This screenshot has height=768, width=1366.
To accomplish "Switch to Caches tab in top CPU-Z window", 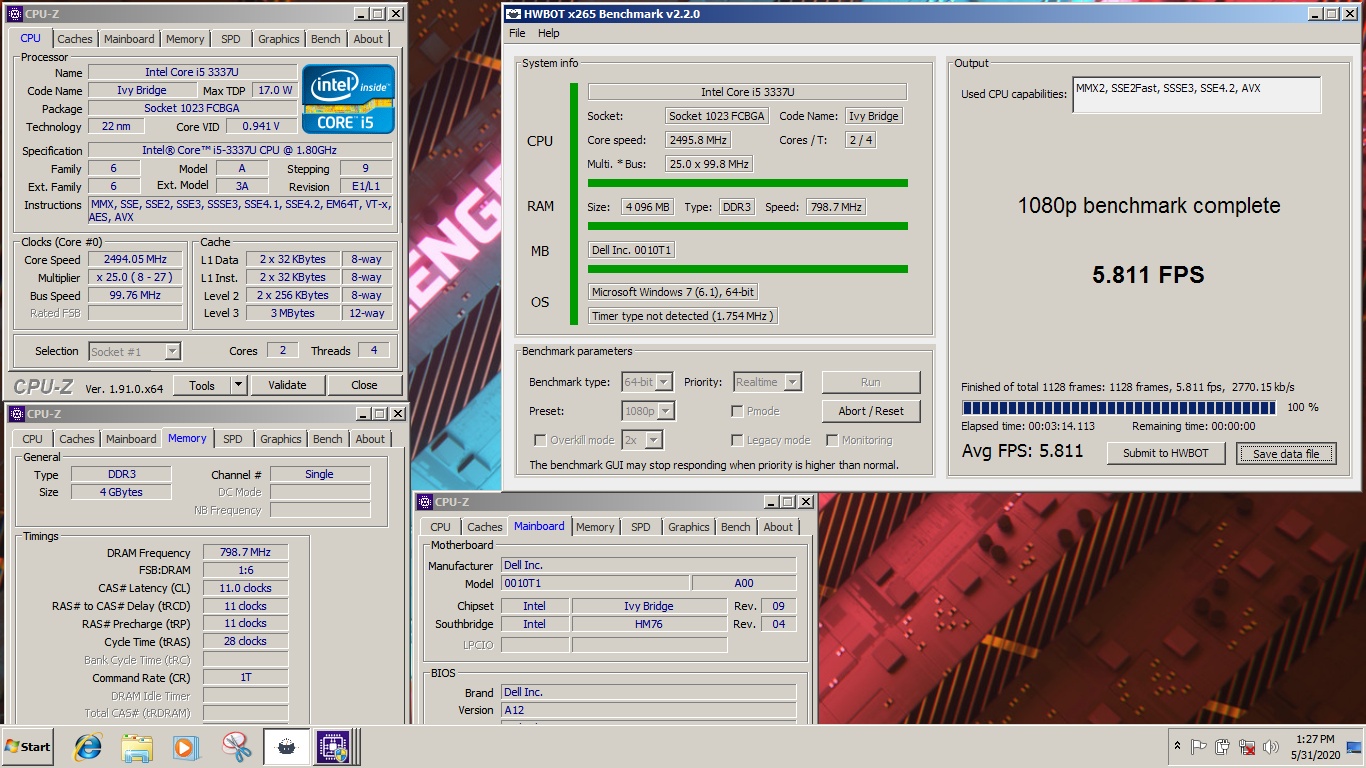I will 75,39.
